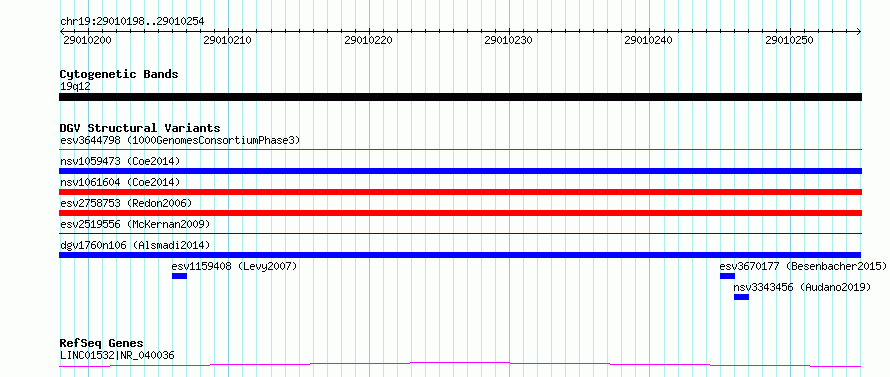
Task: Click the chr19:29010198..29010254 region label
Action: (132, 22)
